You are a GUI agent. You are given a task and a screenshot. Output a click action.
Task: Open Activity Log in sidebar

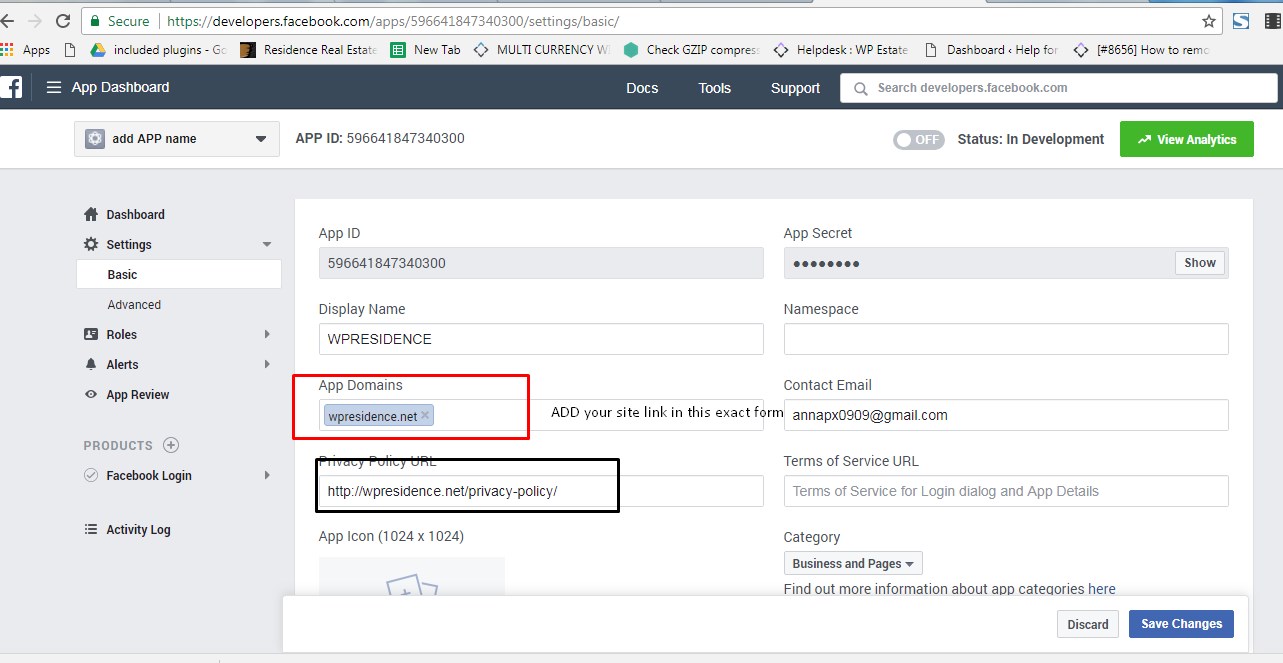(x=138, y=529)
